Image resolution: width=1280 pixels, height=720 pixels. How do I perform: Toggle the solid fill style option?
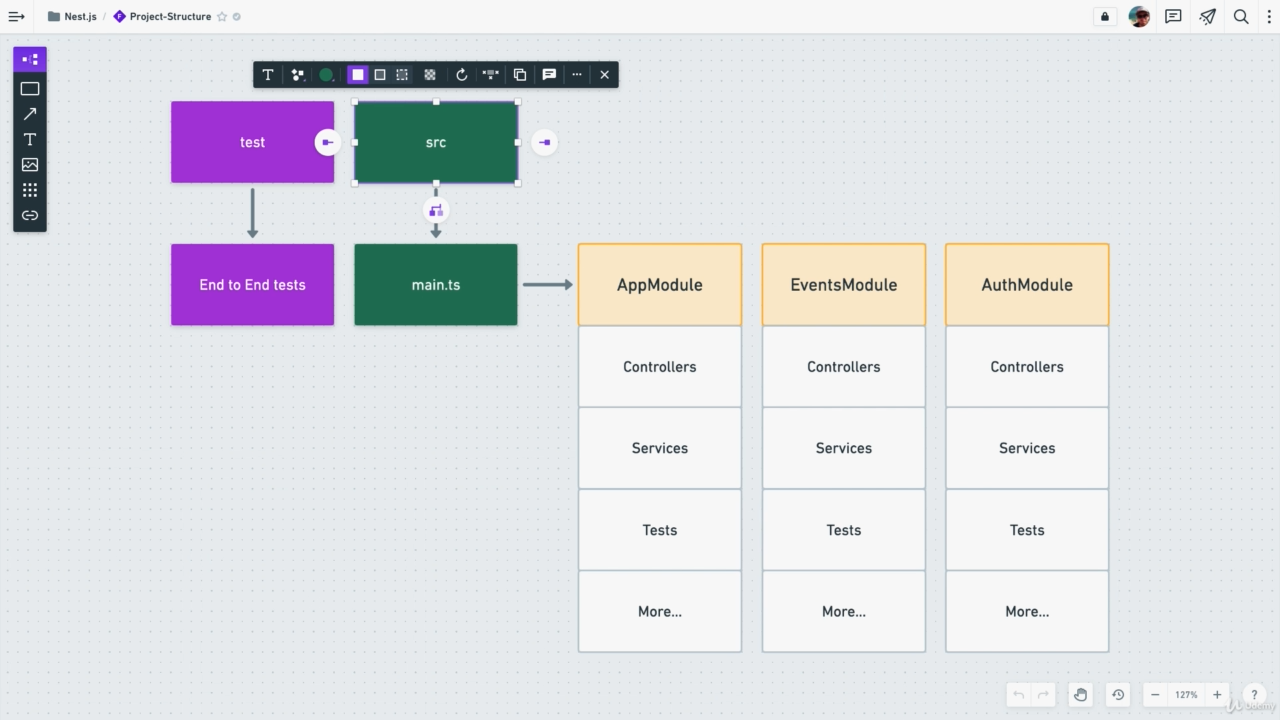coord(357,75)
